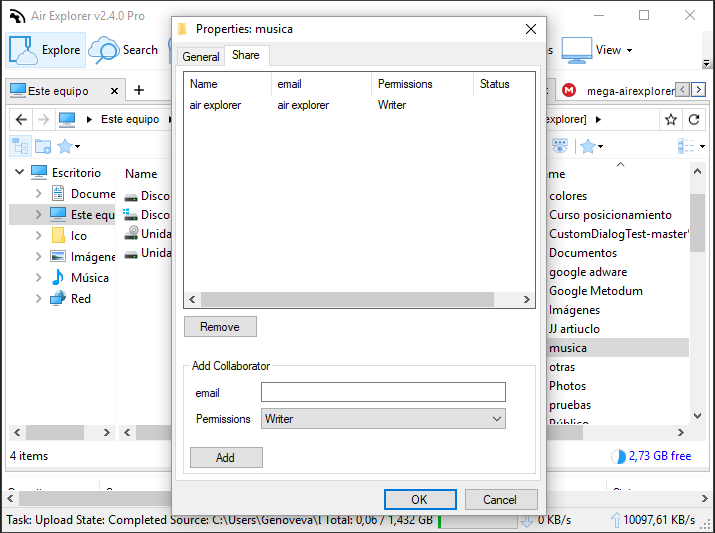Focus the collaborator email input field
The height and width of the screenshot is (533, 715).
point(383,392)
